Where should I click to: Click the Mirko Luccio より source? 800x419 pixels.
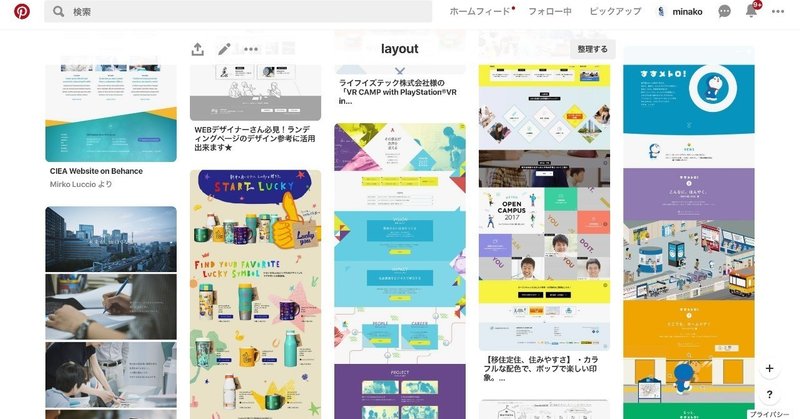81,184
